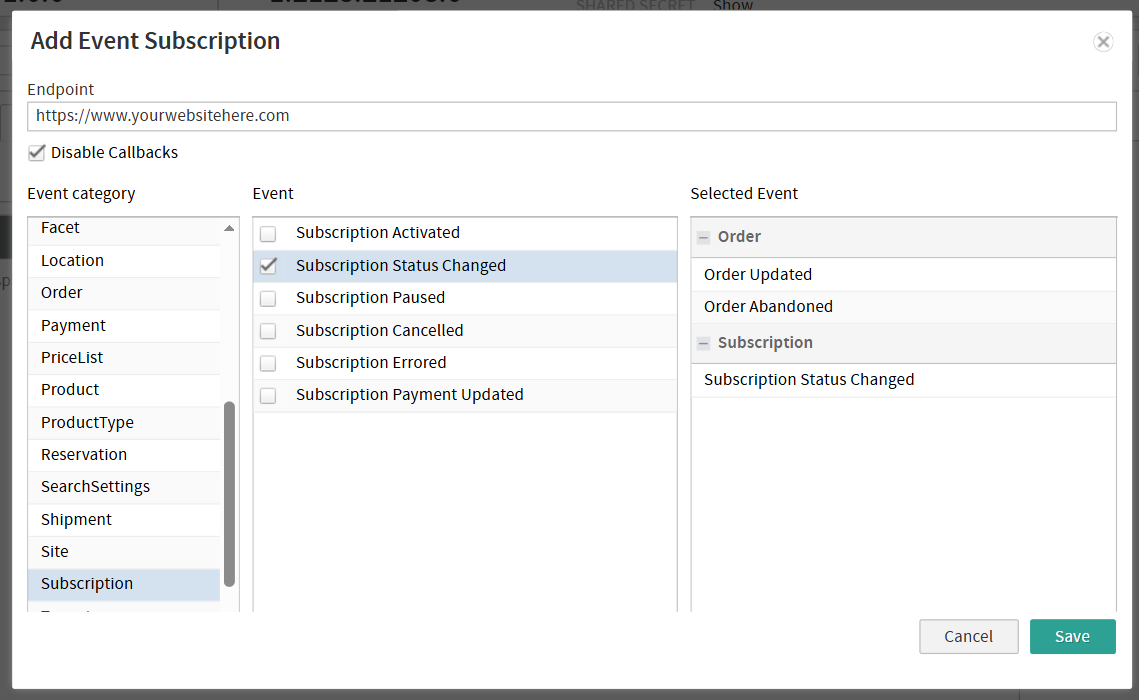This screenshot has height=700, width=1139.
Task: Close the Add Event Subscription dialog
Action: point(1103,42)
